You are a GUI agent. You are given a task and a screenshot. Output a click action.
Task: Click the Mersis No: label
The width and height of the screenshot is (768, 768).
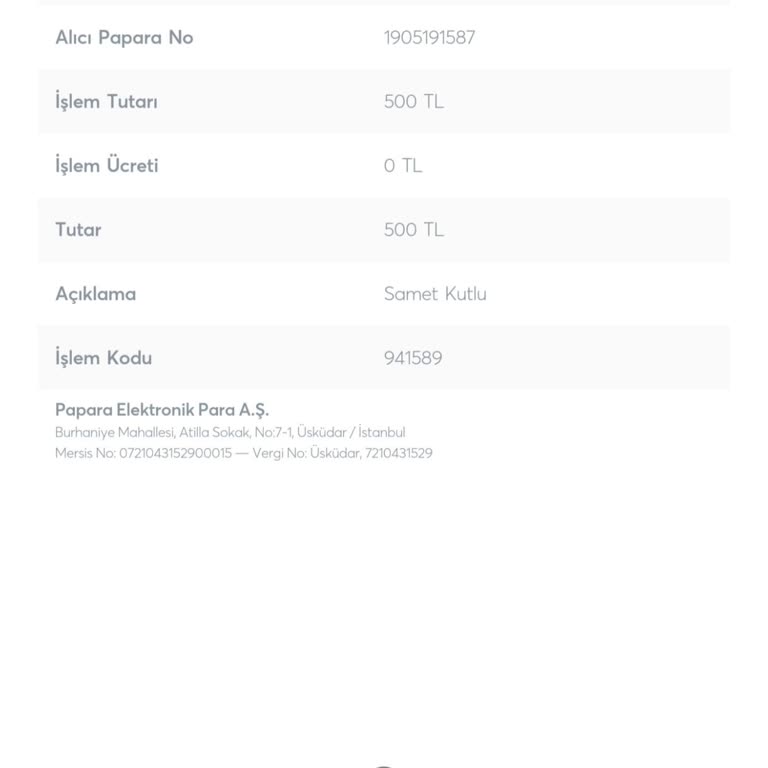(x=86, y=453)
